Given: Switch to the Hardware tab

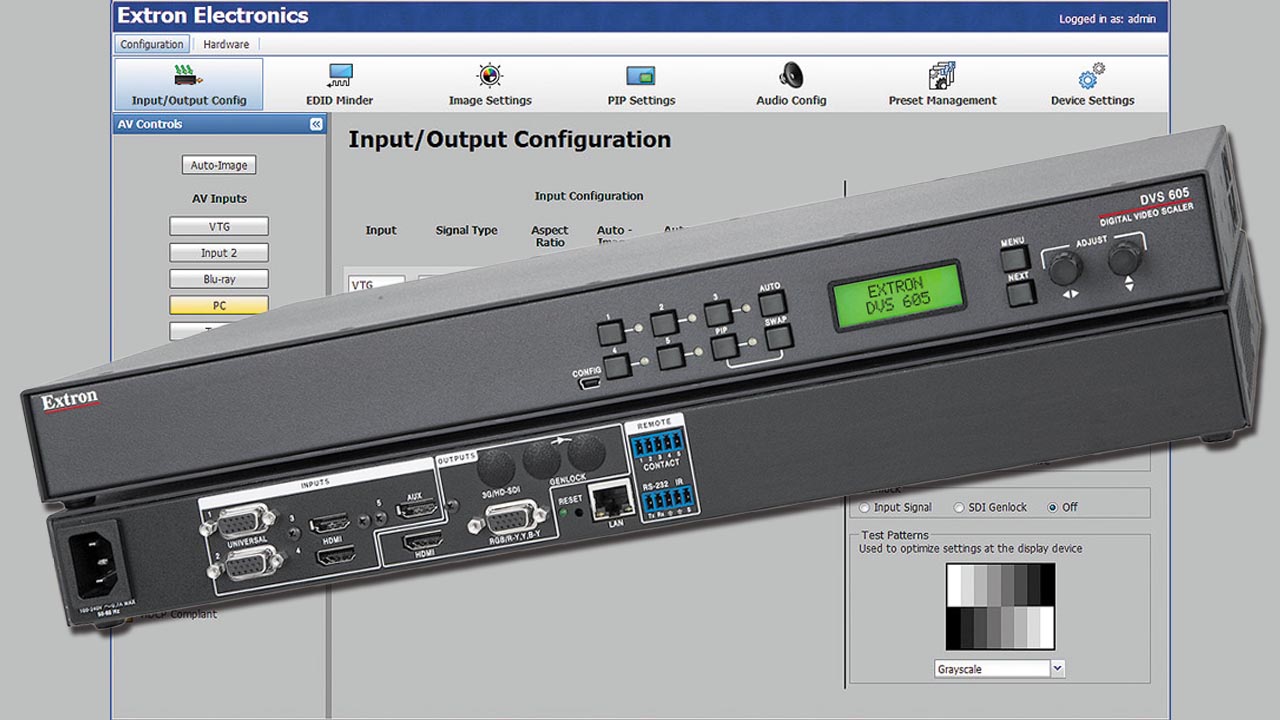Looking at the screenshot, I should click(226, 44).
